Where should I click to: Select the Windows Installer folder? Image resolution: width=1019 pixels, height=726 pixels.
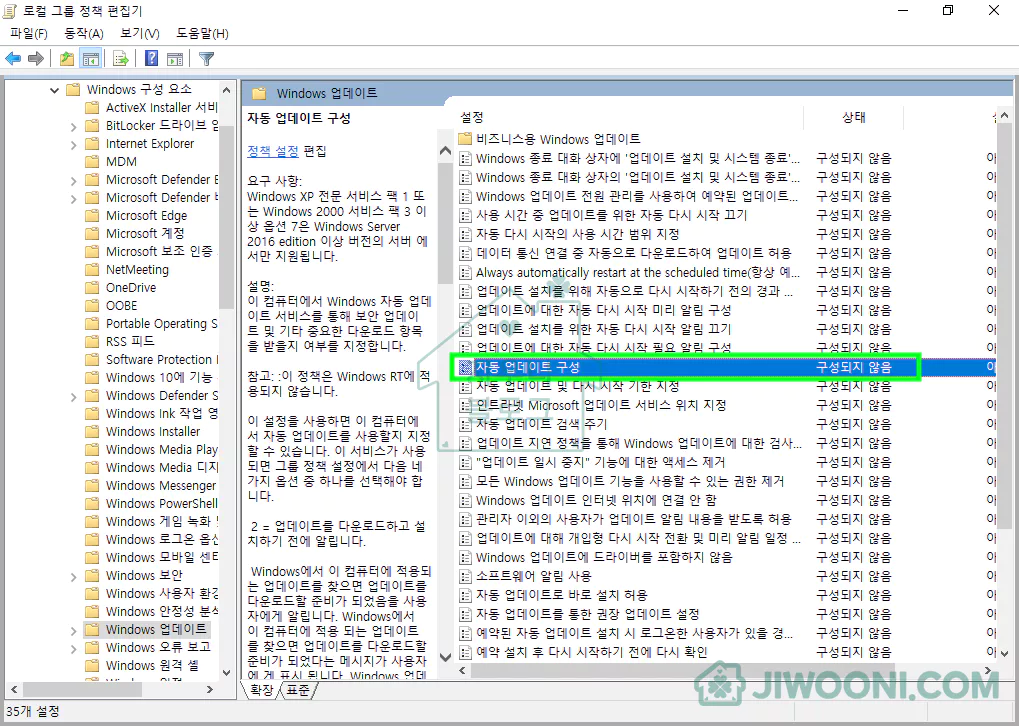pos(144,431)
